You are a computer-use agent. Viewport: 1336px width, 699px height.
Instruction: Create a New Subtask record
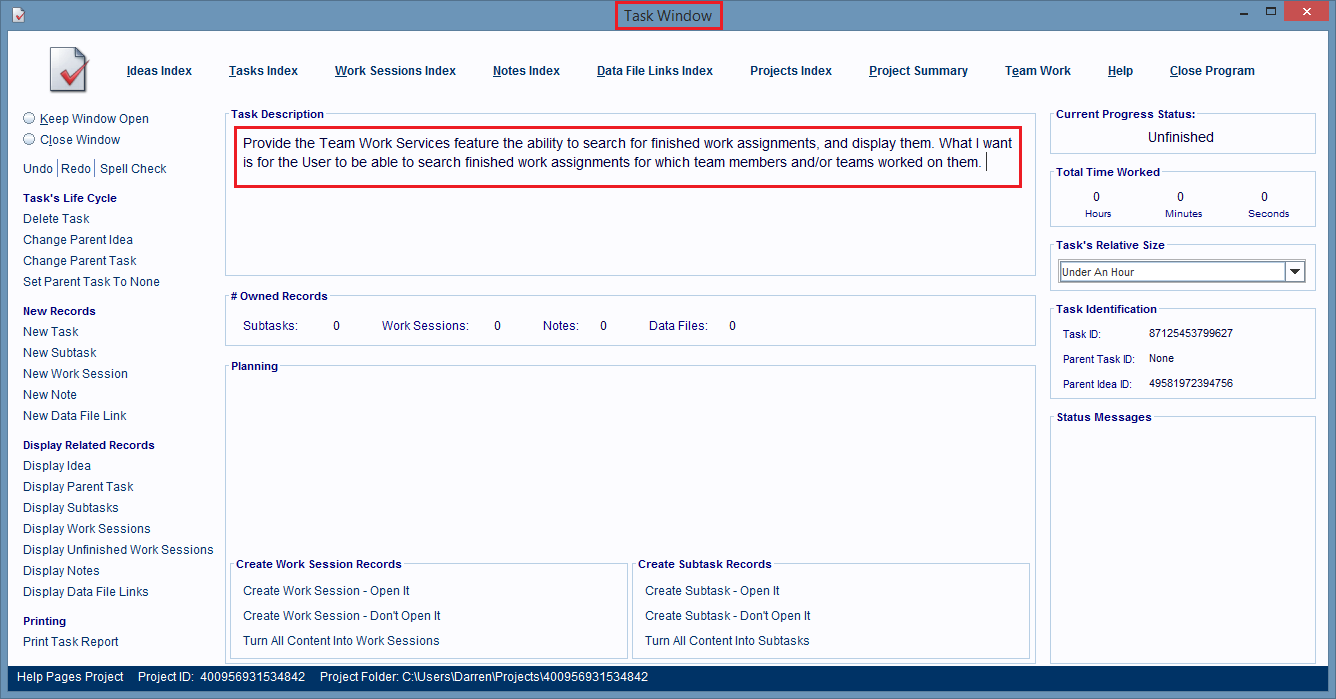(60, 353)
